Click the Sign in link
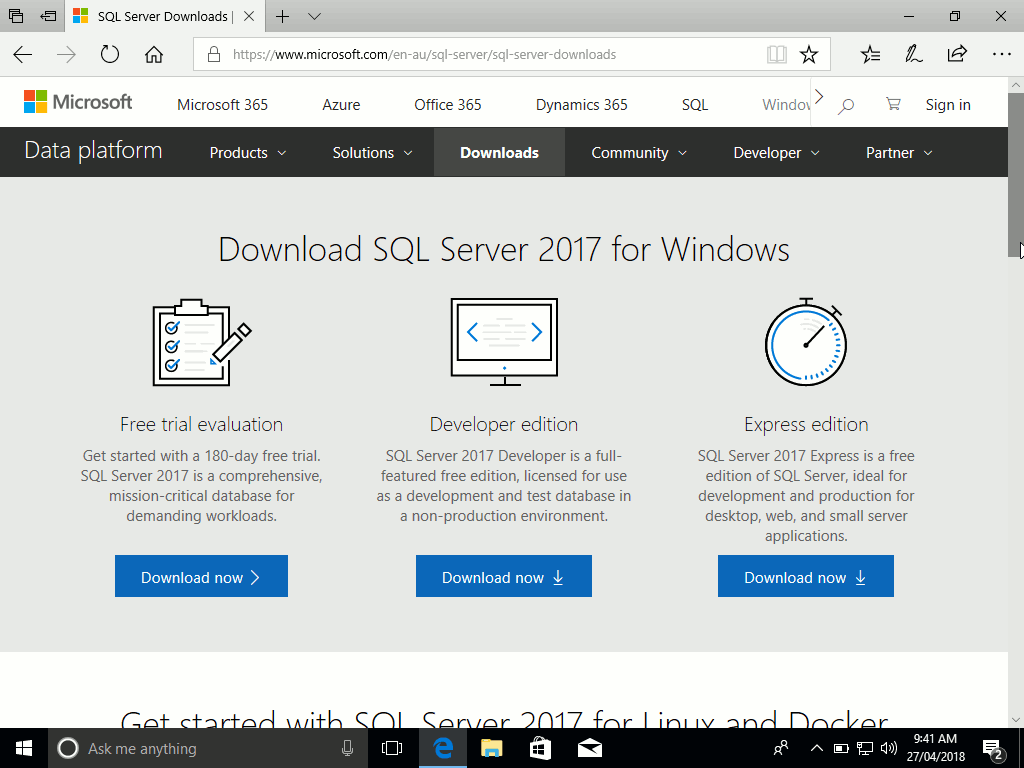 [948, 104]
